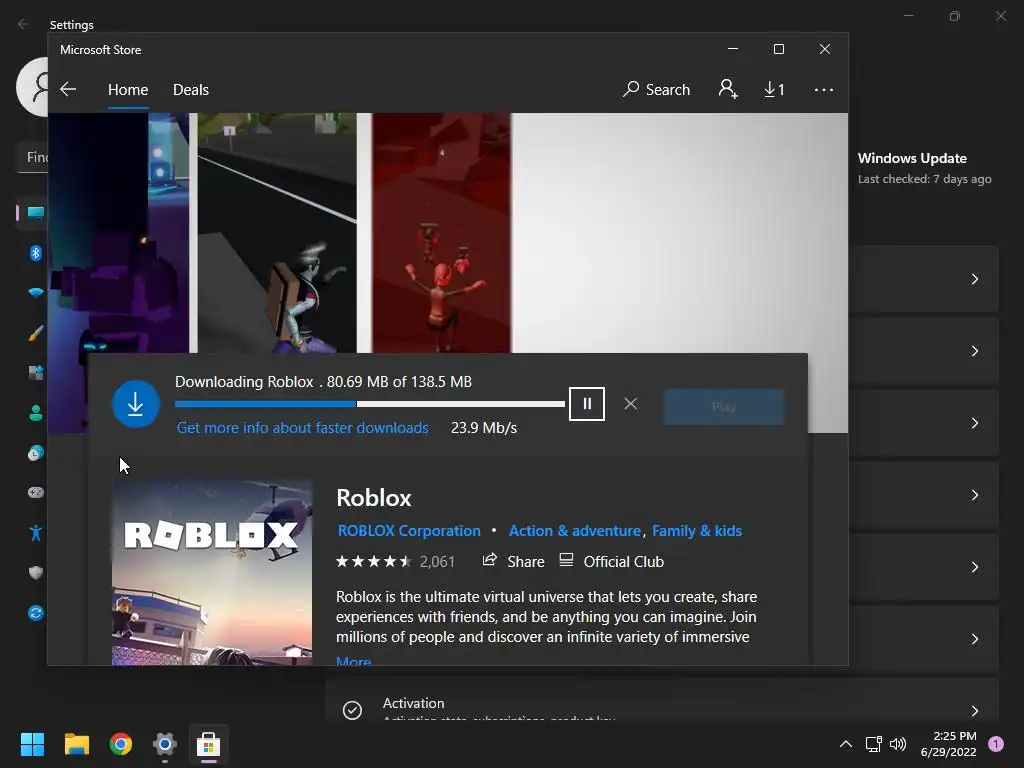This screenshot has height=768, width=1024.
Task: Switch to Settings from taskbar
Action: coord(165,744)
